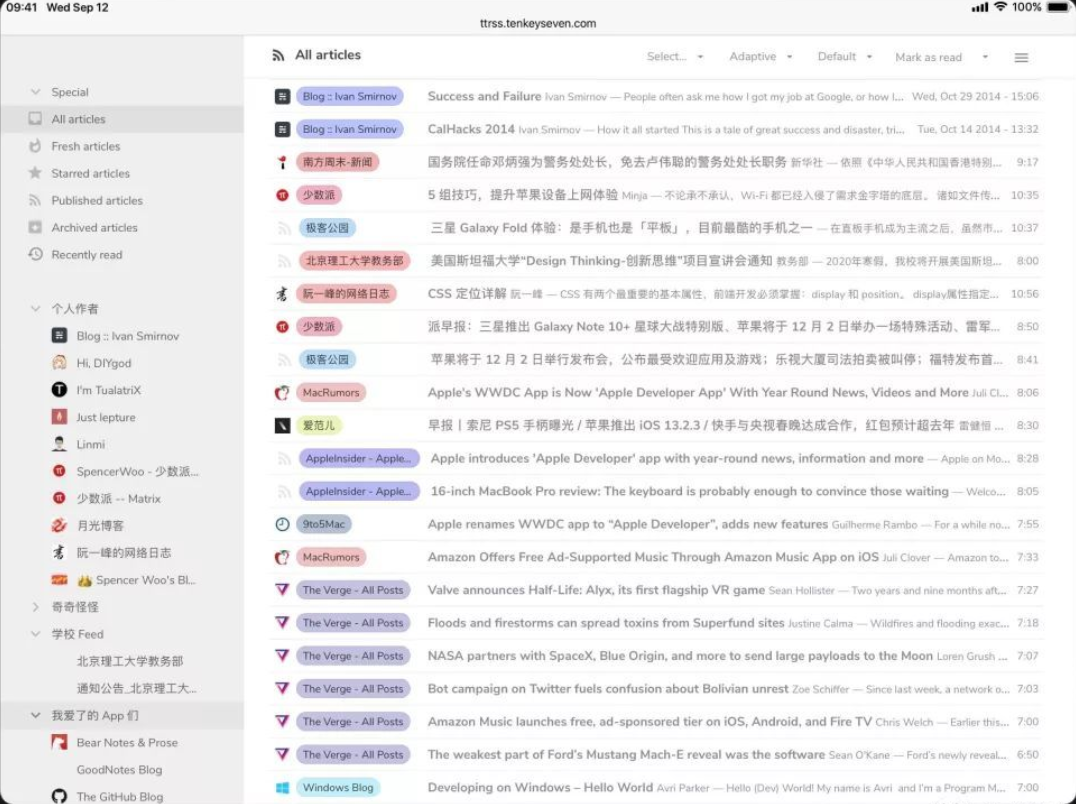
Task: Click the All articles sidebar icon
Action: (35, 119)
